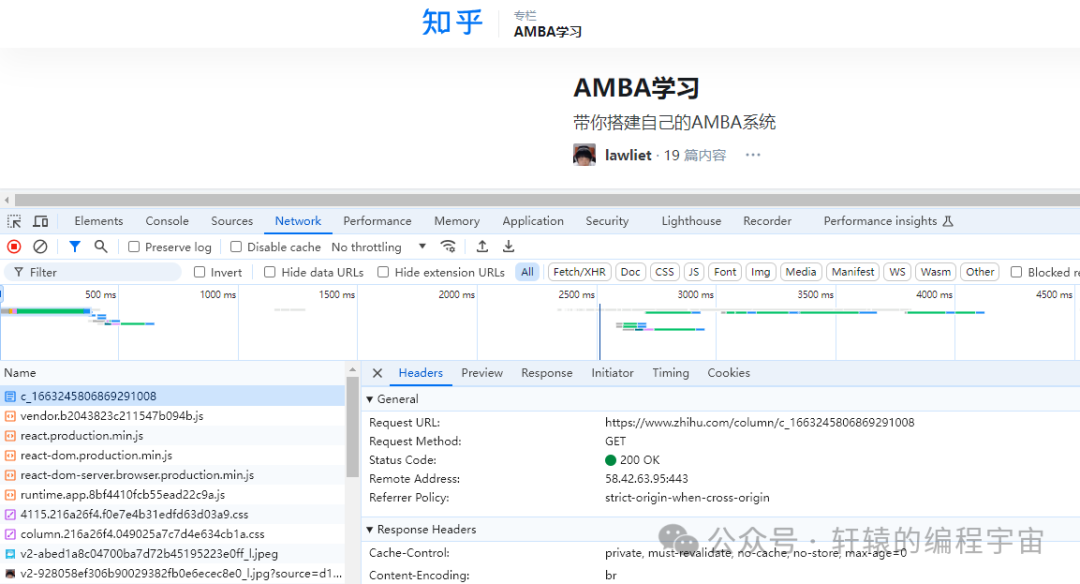Switch to the Console tab
The image size is (1080, 584).
click(167, 221)
